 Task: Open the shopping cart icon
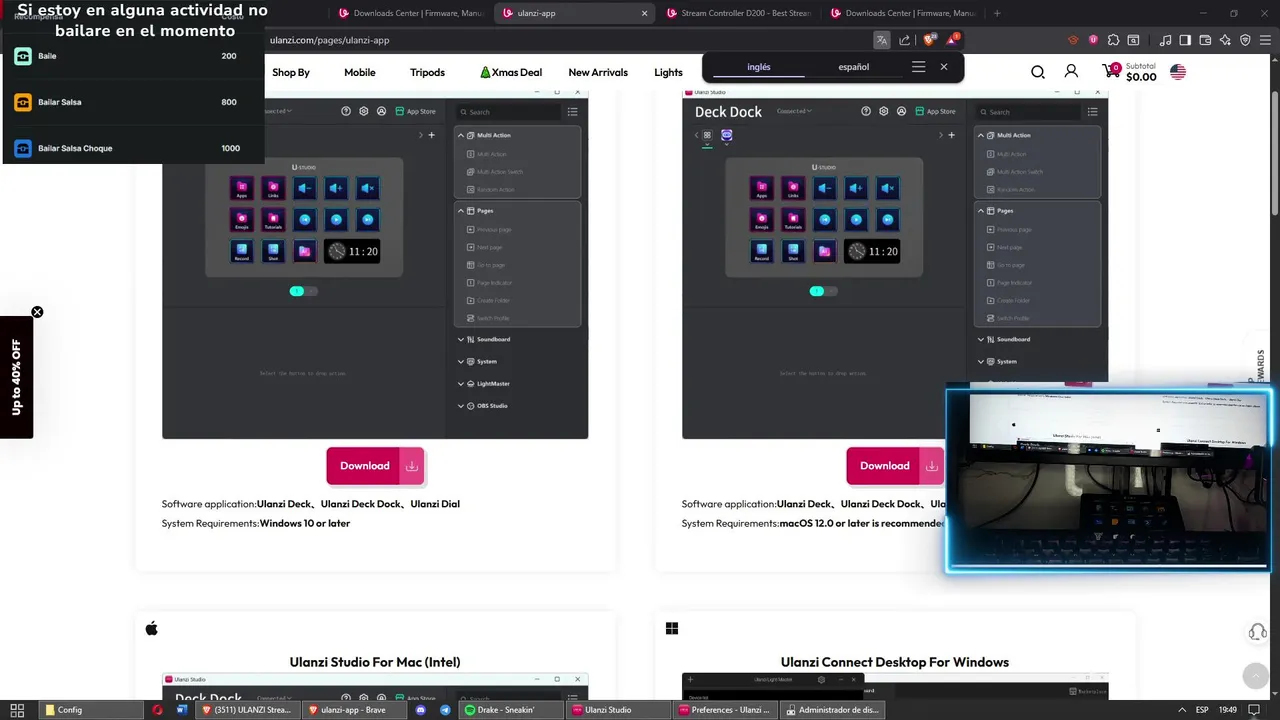coord(1111,71)
